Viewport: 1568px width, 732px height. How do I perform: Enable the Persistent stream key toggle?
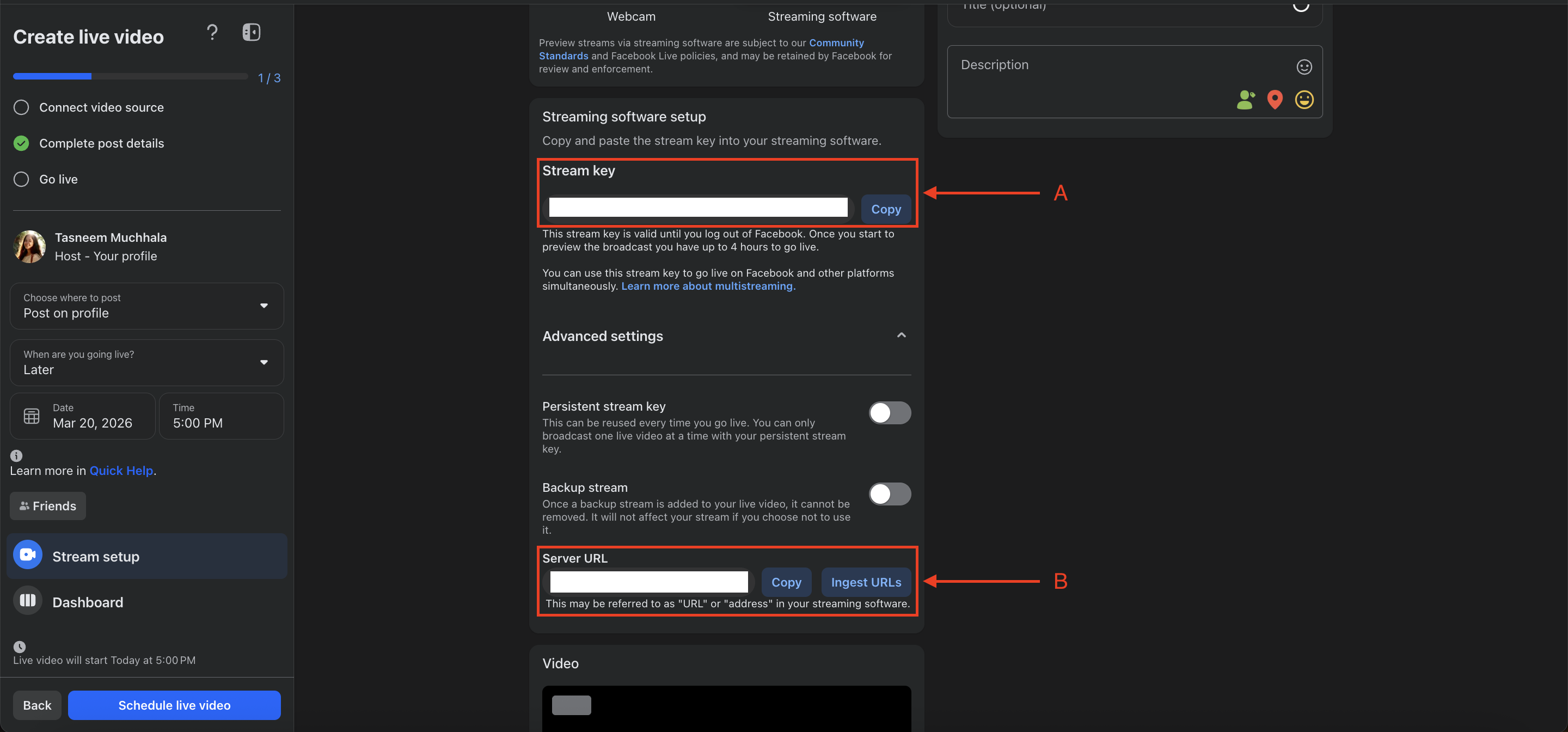click(x=889, y=413)
